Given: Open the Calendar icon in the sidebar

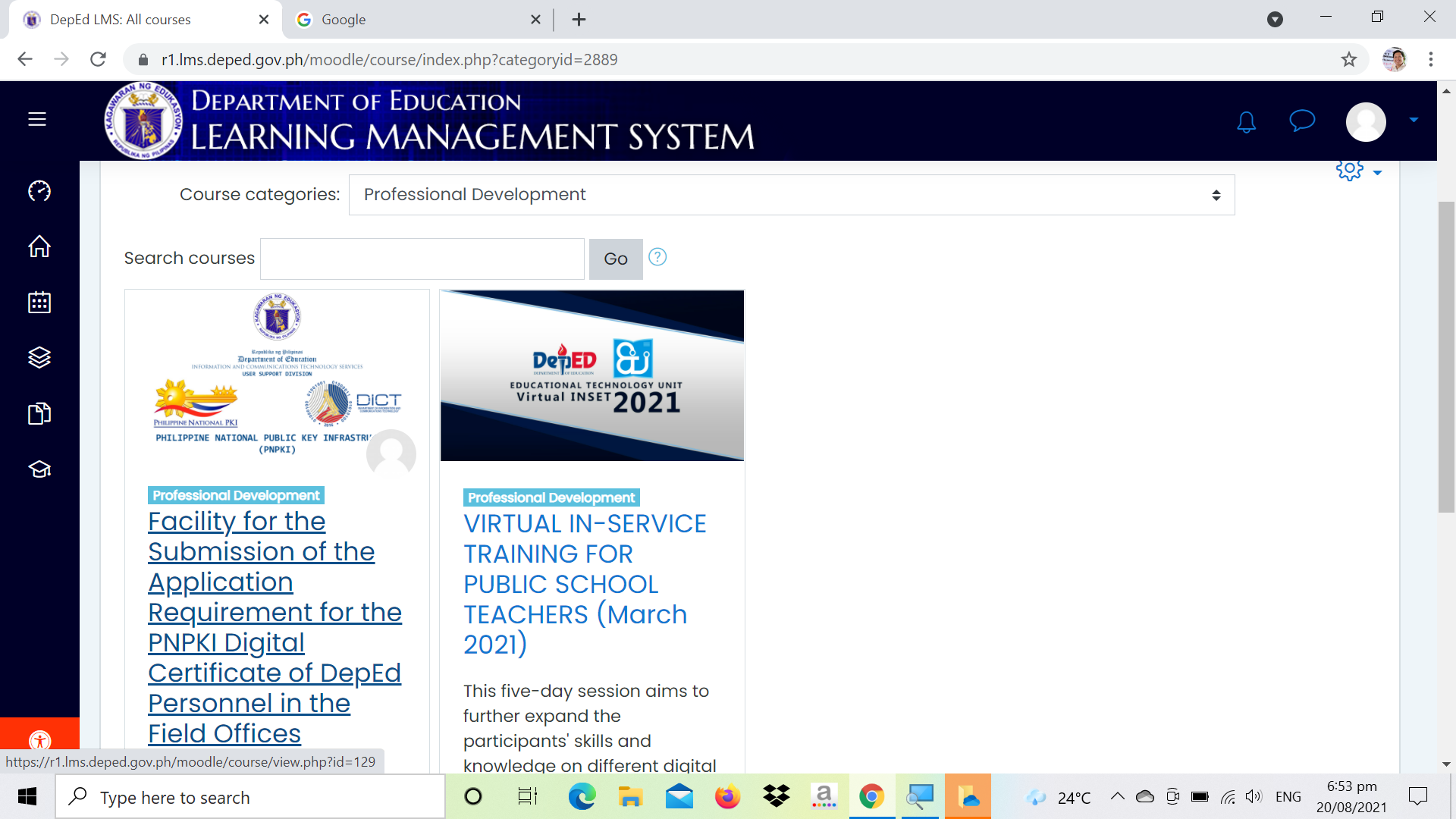Looking at the screenshot, I should (39, 302).
